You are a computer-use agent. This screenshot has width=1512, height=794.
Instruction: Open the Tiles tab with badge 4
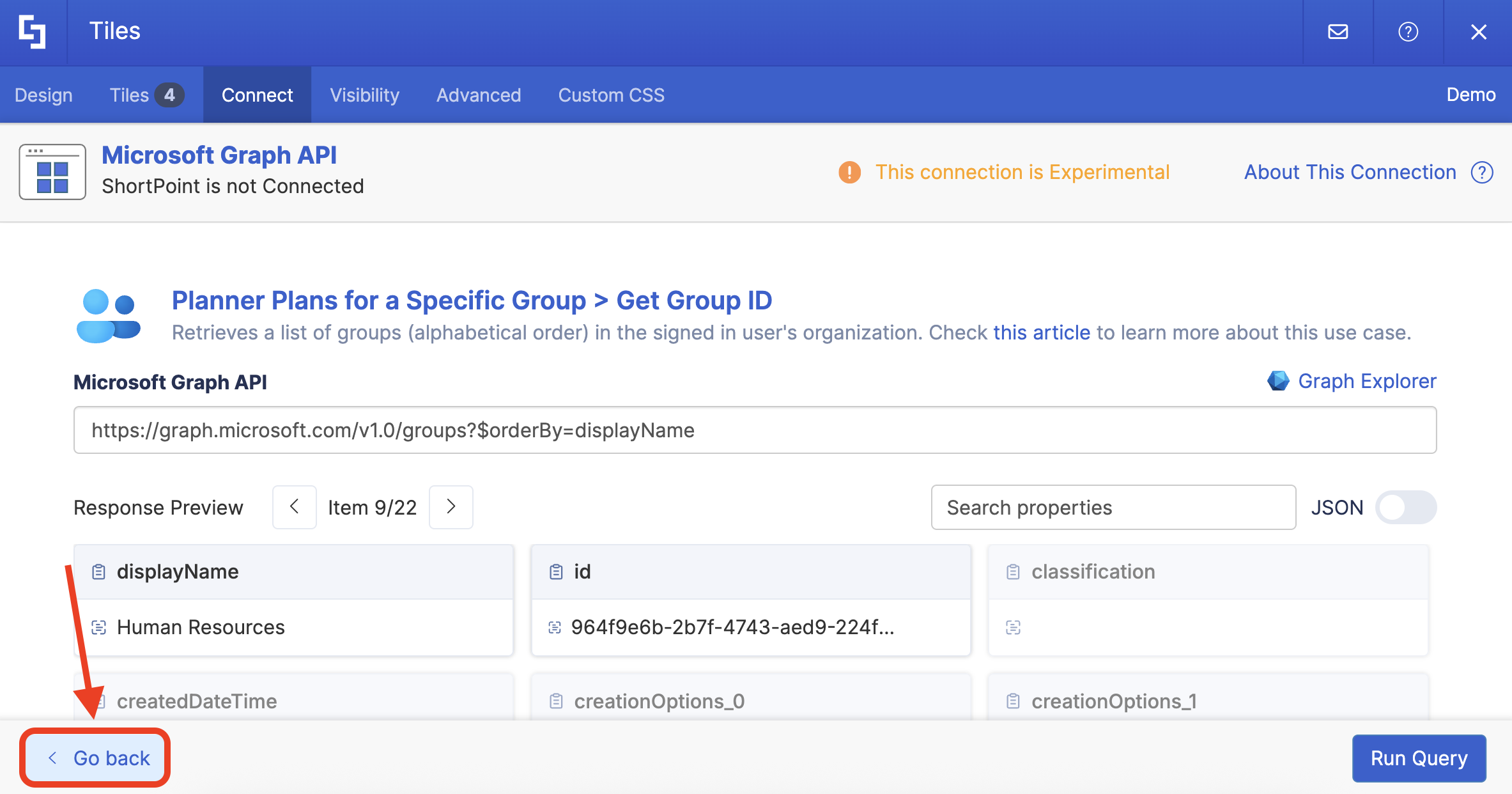[x=146, y=95]
